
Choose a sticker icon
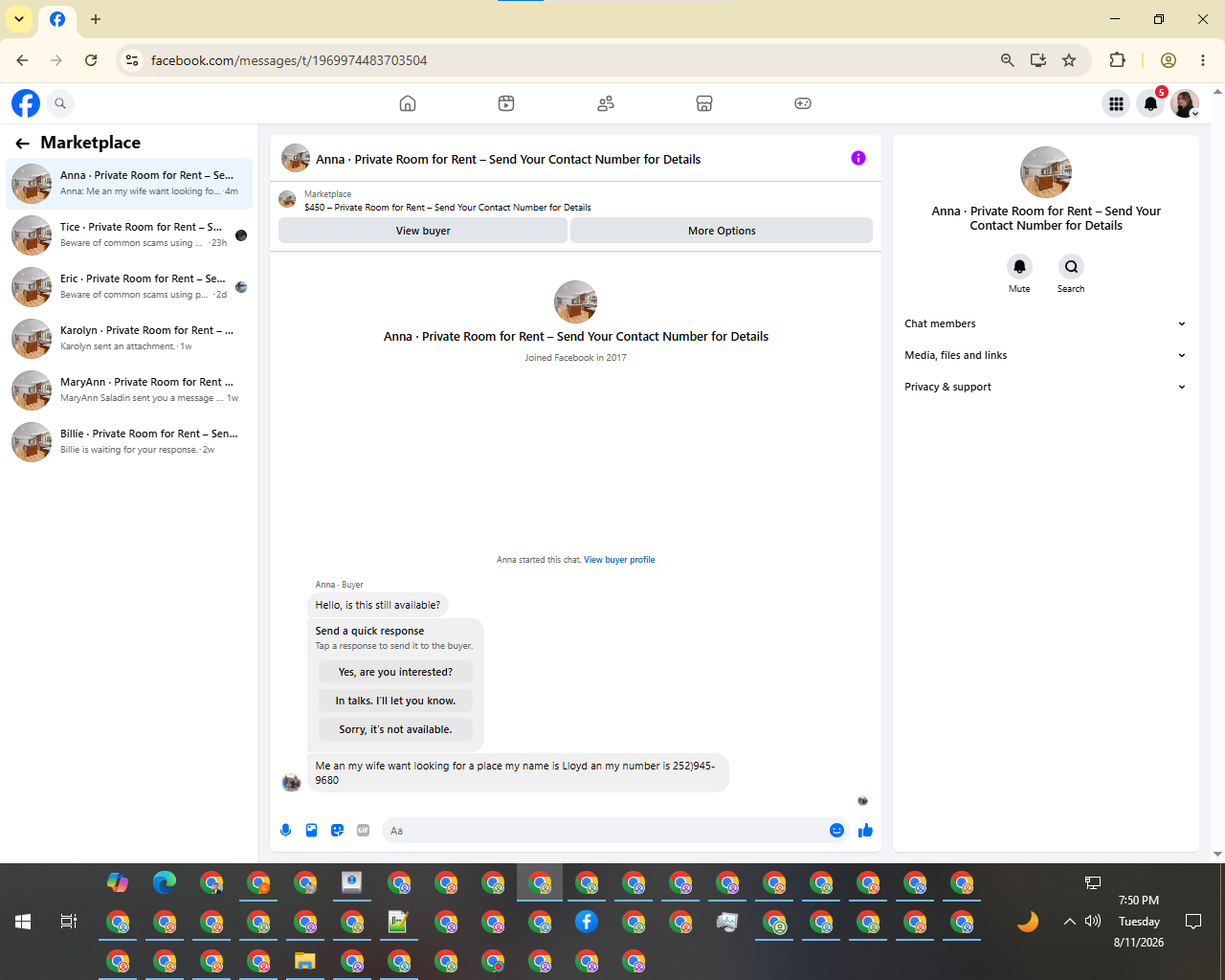point(337,831)
